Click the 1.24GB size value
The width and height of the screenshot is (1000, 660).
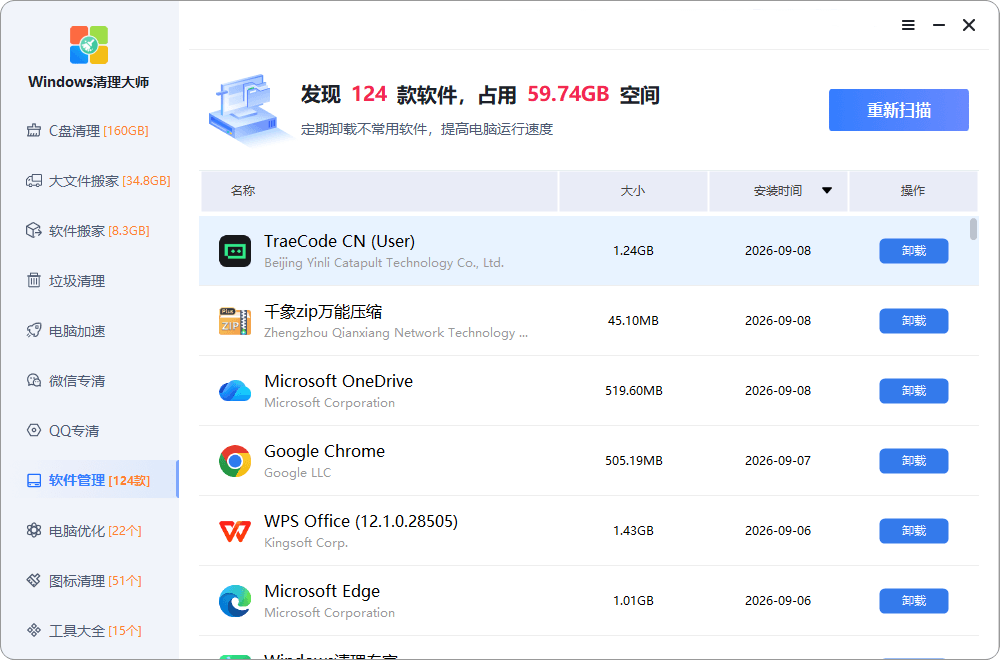633,251
